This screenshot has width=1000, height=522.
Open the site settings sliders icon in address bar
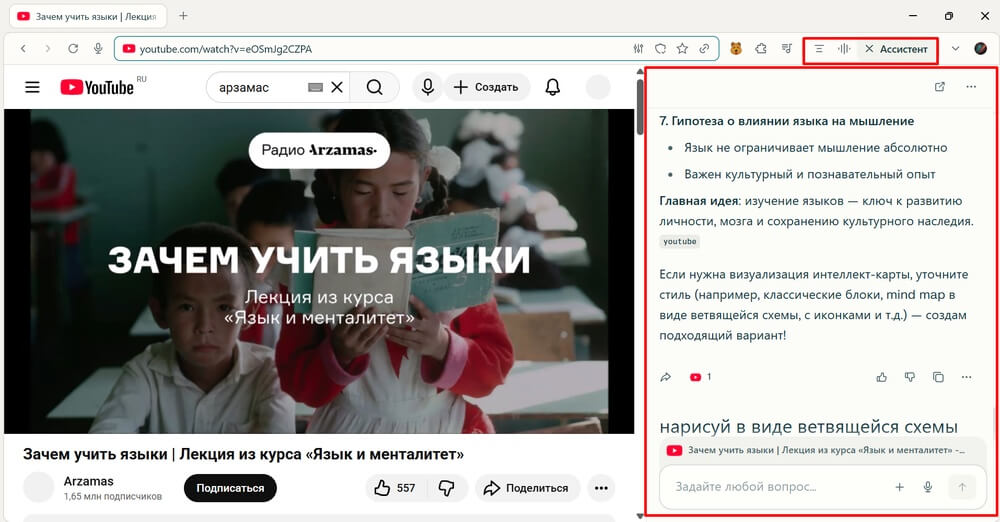click(638, 48)
